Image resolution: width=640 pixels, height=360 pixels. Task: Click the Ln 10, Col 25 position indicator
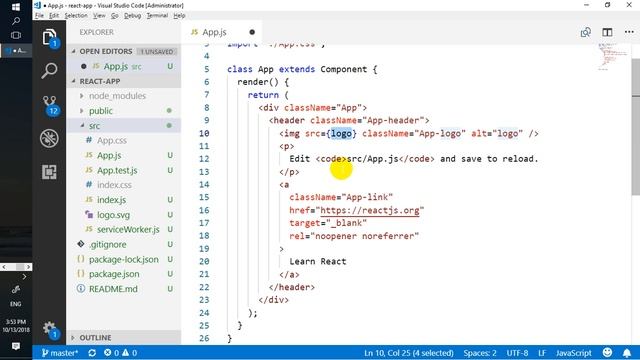409,353
